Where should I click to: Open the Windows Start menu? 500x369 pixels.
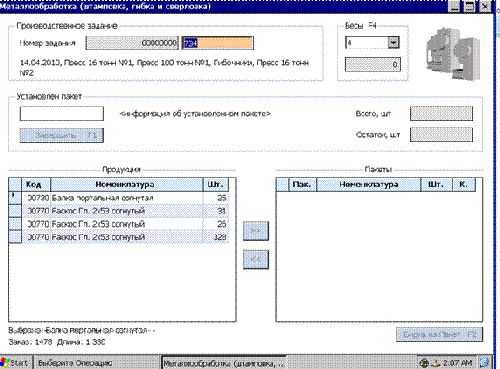click(x=15, y=363)
